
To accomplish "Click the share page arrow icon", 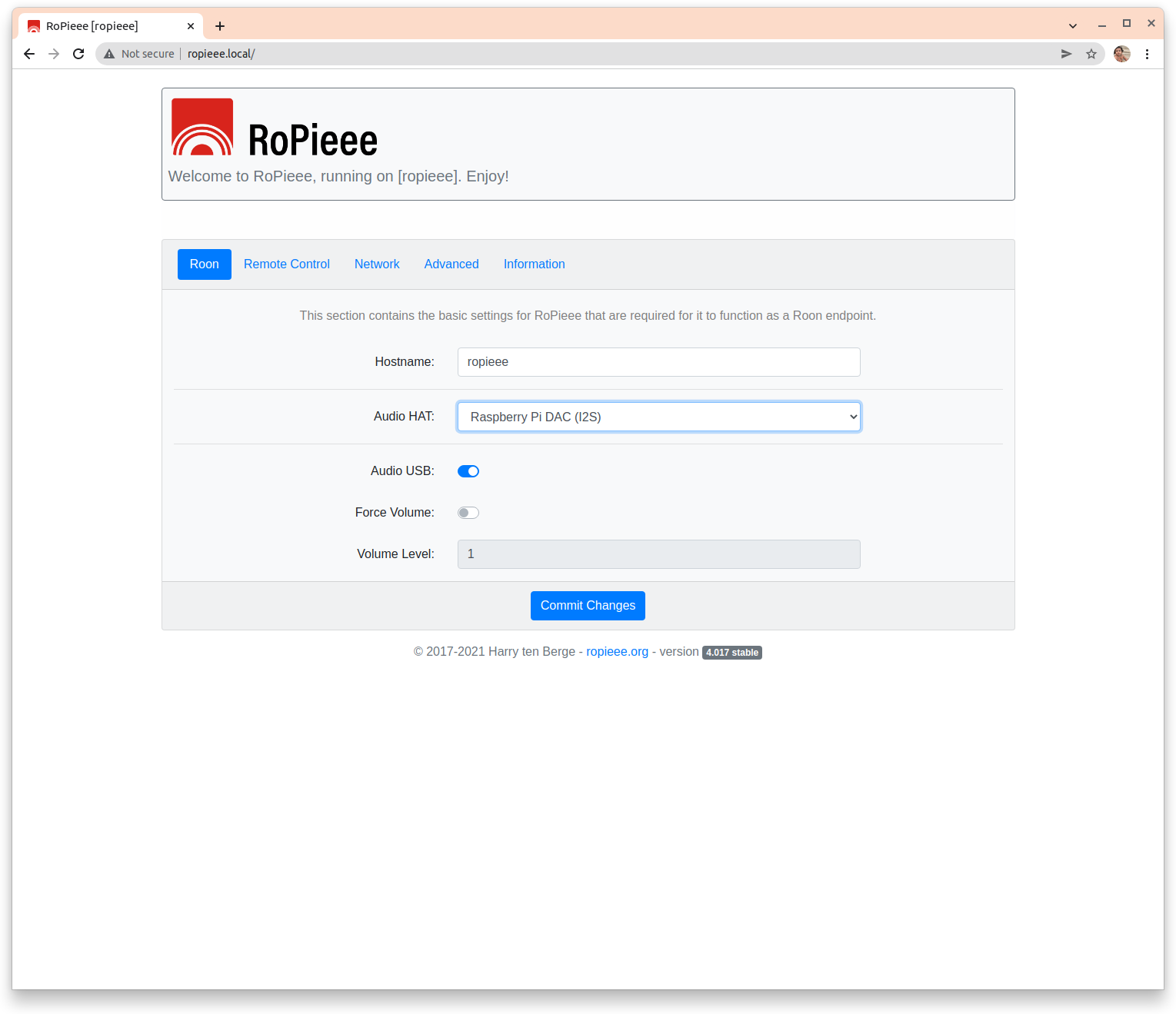I will (x=1066, y=54).
